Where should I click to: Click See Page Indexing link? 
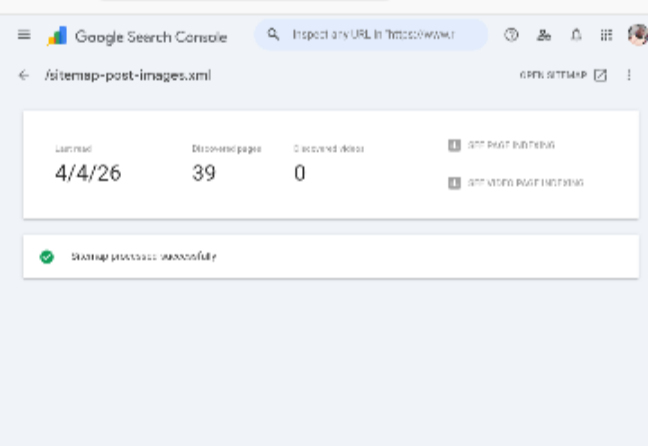[x=511, y=145]
